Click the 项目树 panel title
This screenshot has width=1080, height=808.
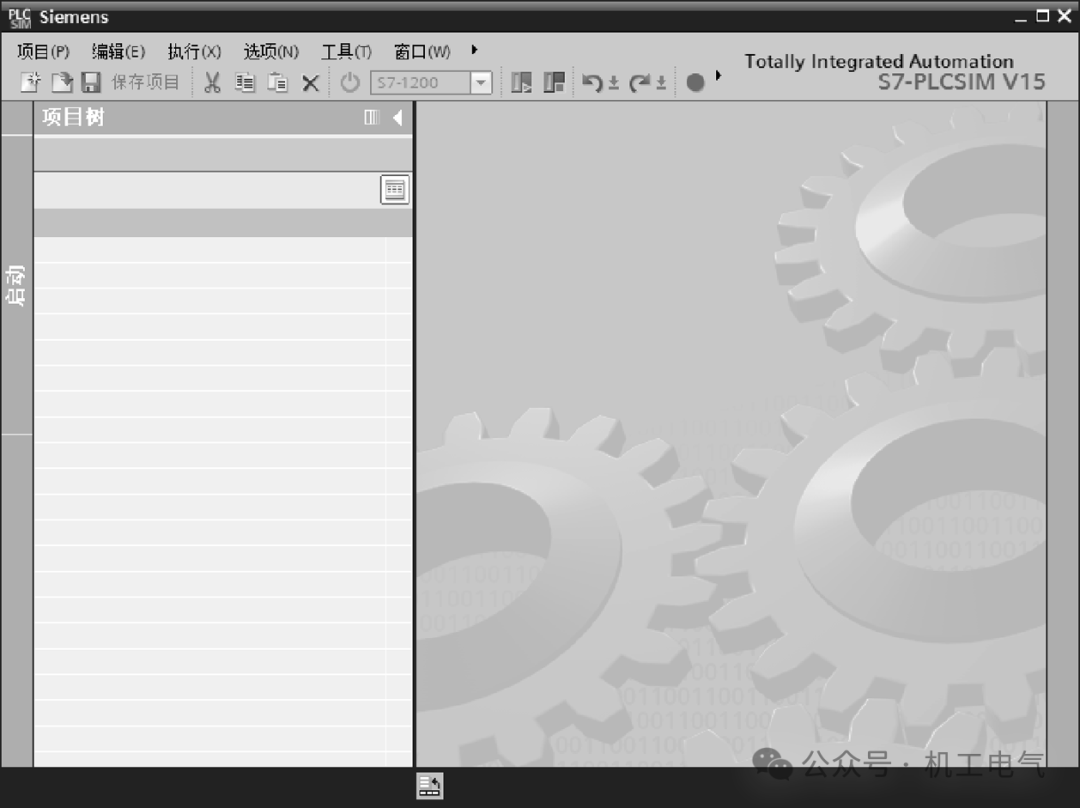(73, 117)
